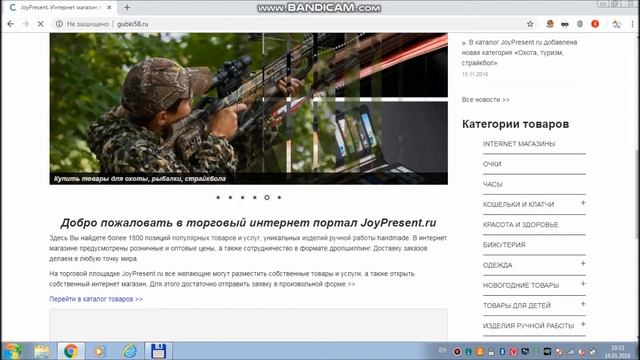Expand НОВОГОДНИЕ ТОВАРЫ category plus sign
Viewport: 640px width, 360px height.
pyautogui.click(x=583, y=284)
